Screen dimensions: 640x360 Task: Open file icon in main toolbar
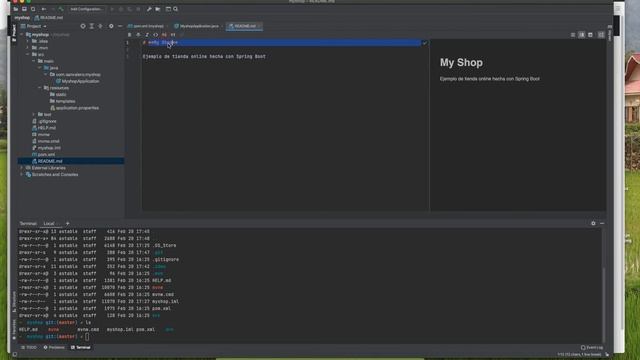coord(16,9)
